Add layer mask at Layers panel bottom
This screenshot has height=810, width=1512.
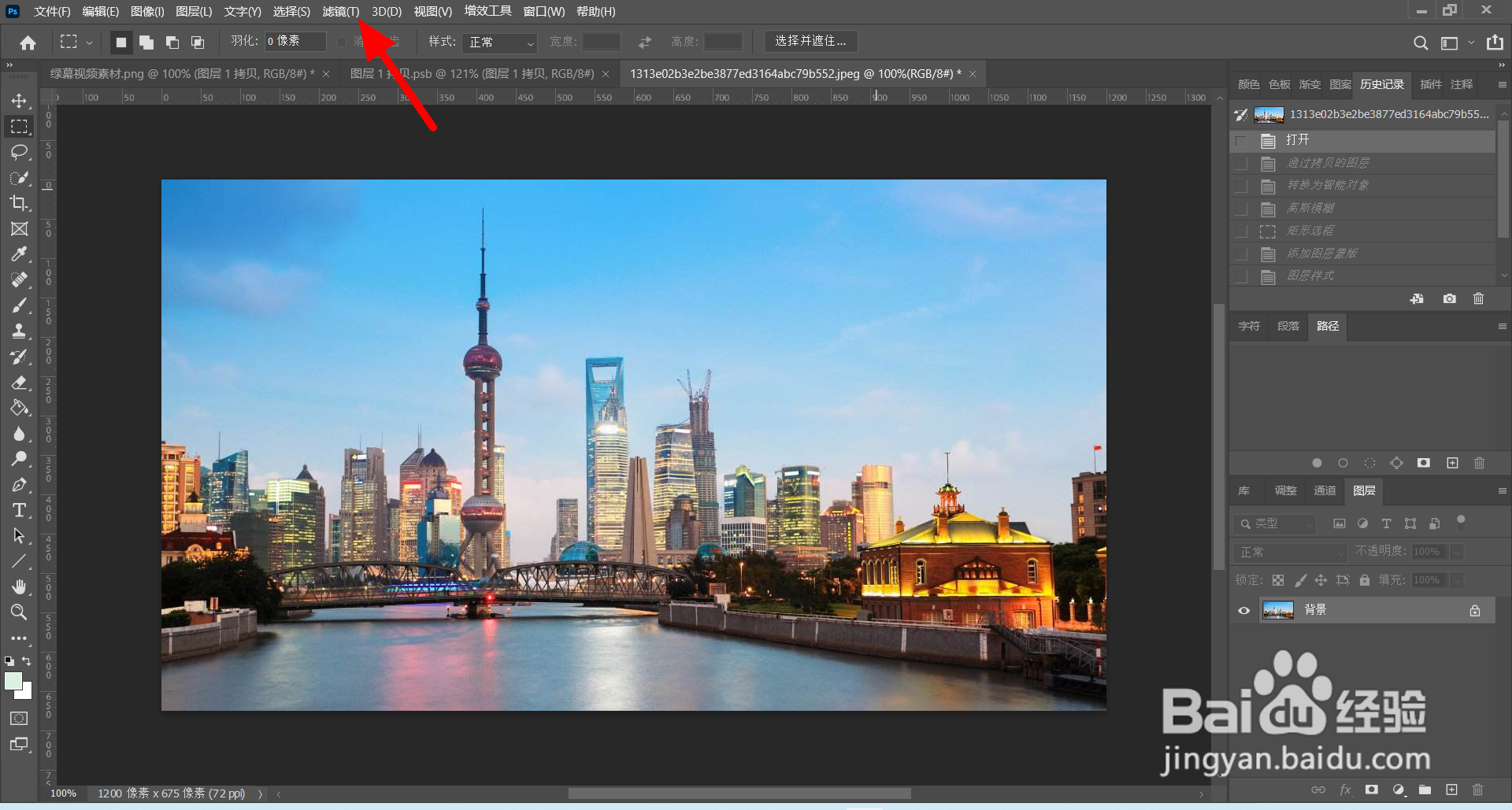point(1372,790)
